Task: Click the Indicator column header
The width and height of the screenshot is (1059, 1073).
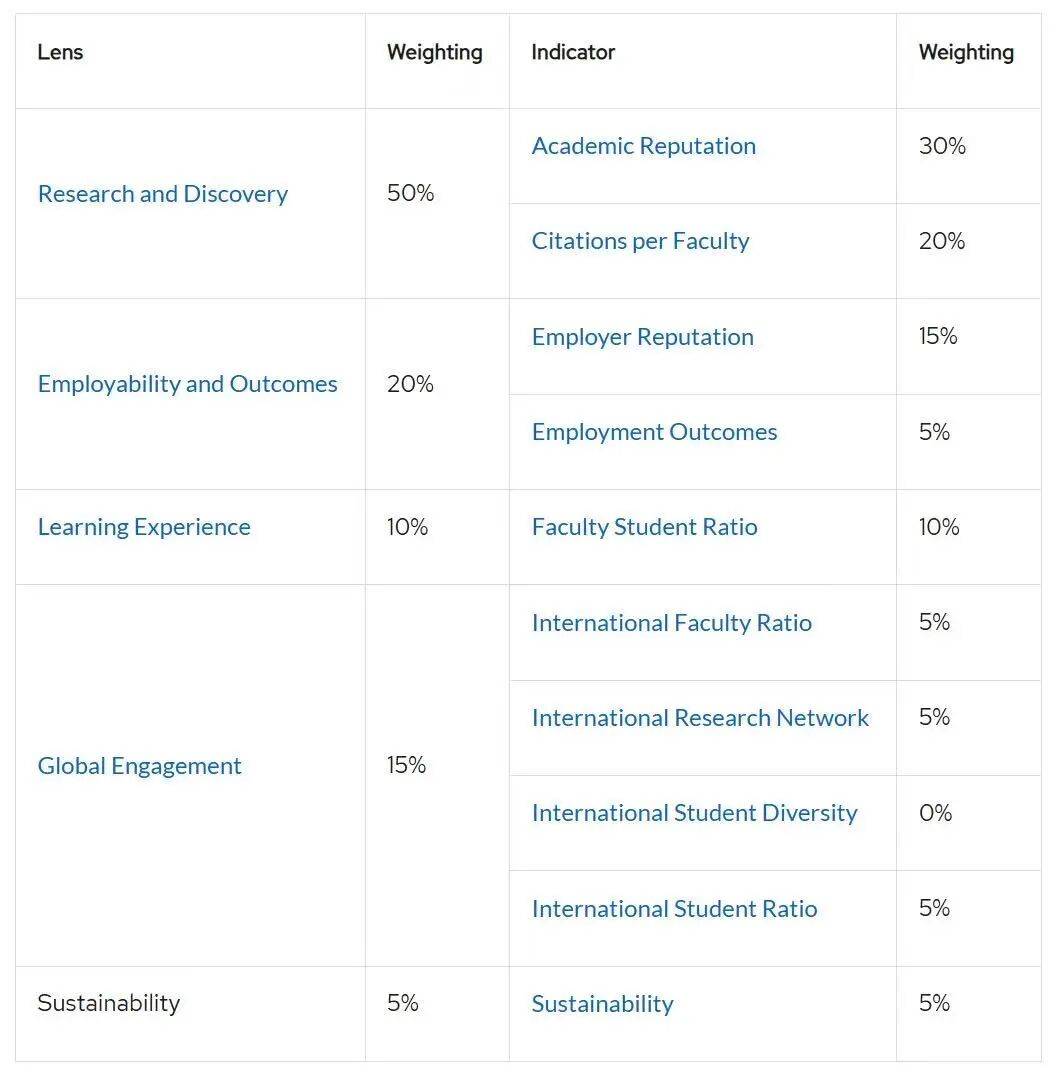Action: click(x=572, y=52)
